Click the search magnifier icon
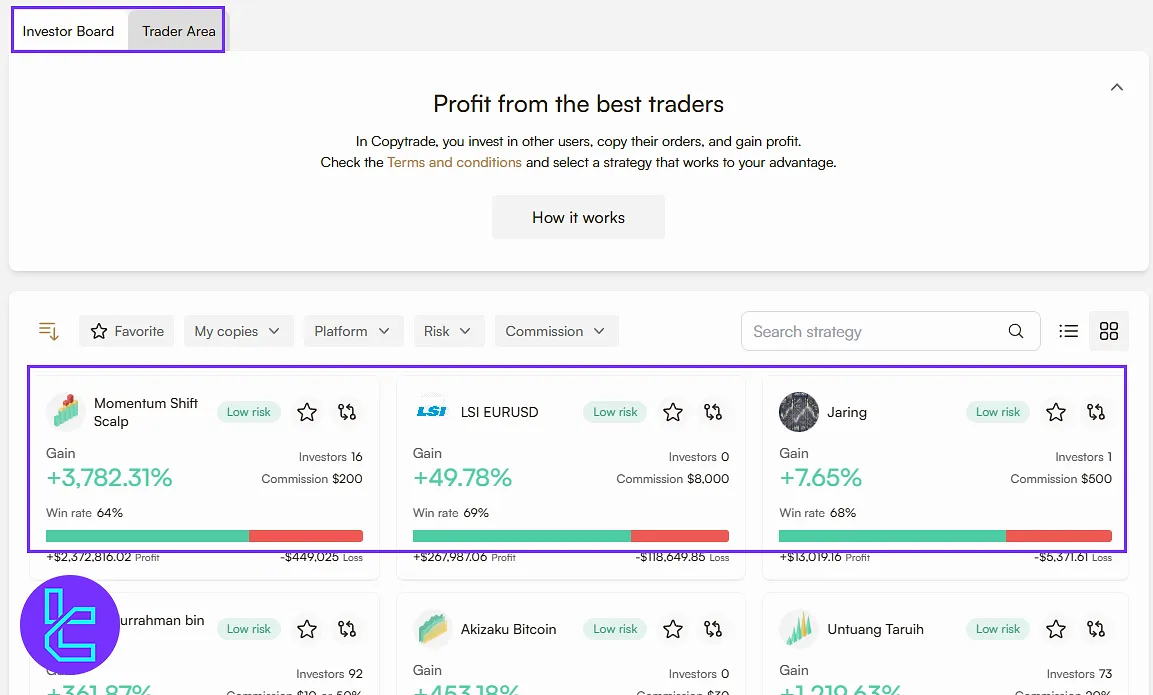The width and height of the screenshot is (1153, 695). click(1016, 331)
